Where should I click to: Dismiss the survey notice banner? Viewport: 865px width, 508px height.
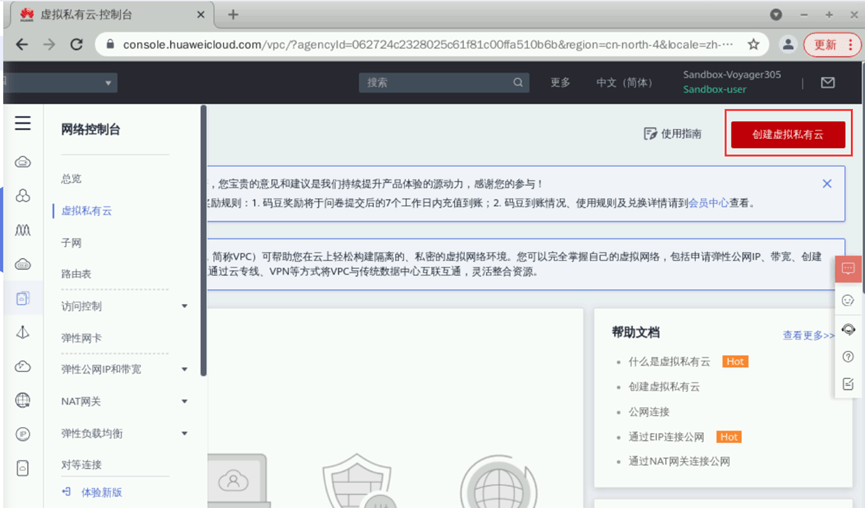coord(827,184)
